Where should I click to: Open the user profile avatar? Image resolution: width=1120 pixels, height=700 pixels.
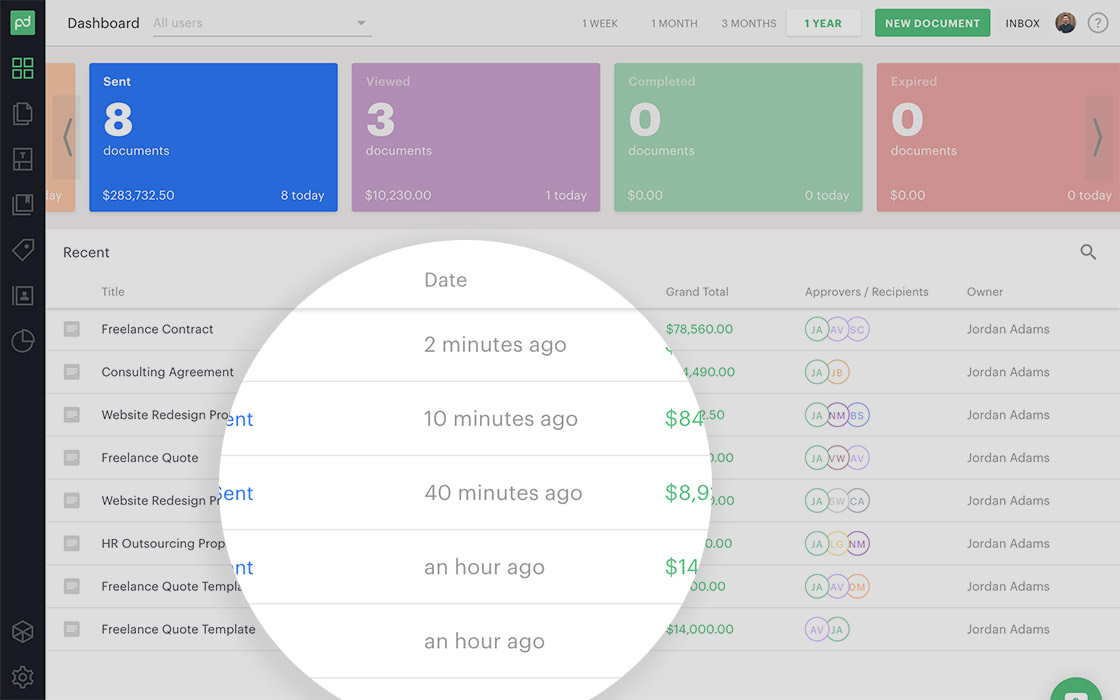click(1066, 23)
